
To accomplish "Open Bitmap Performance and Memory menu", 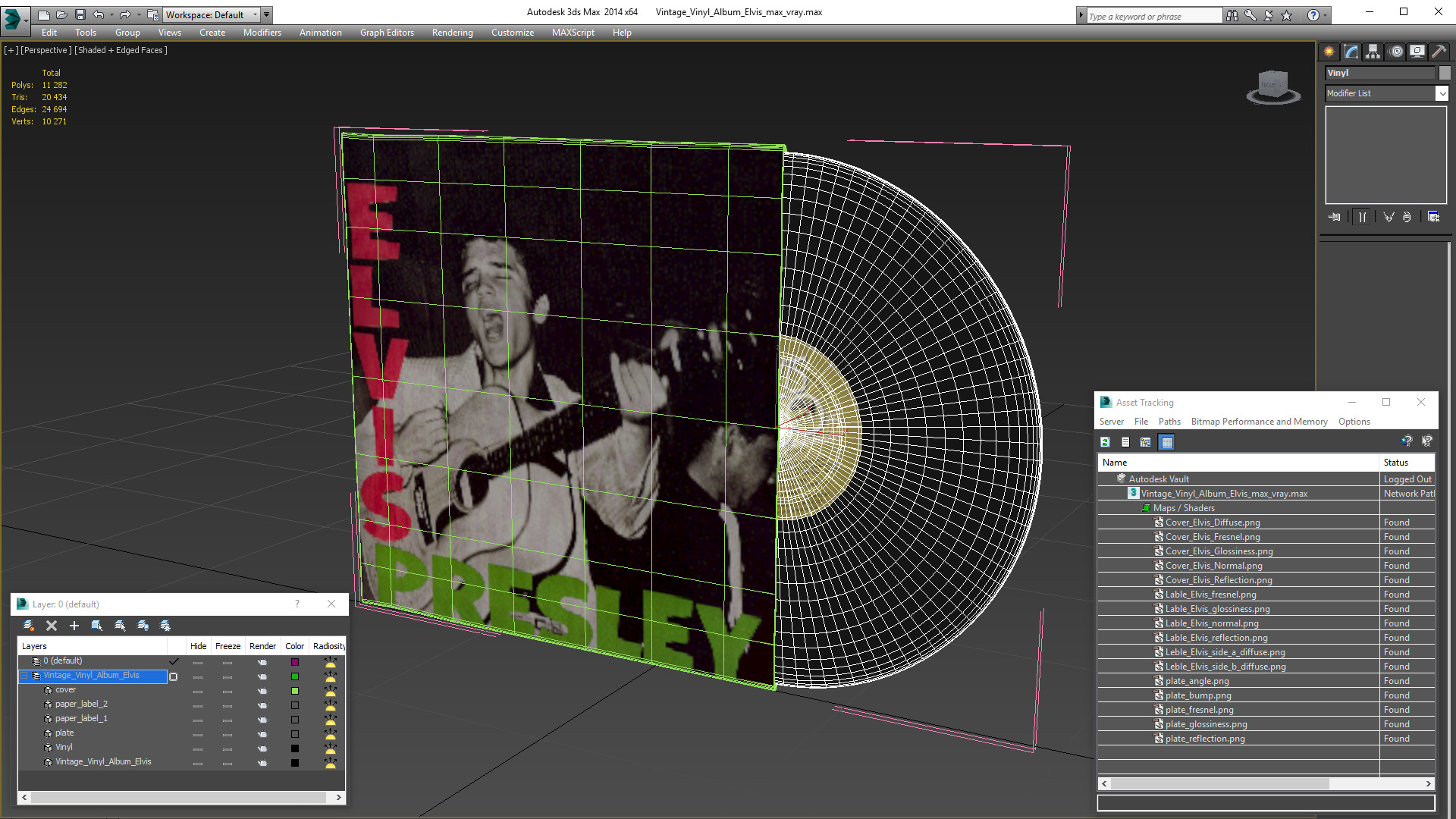I will pos(1259,422).
